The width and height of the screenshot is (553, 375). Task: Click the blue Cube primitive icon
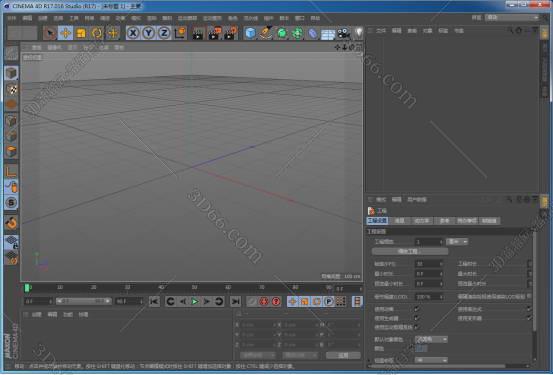click(250, 33)
